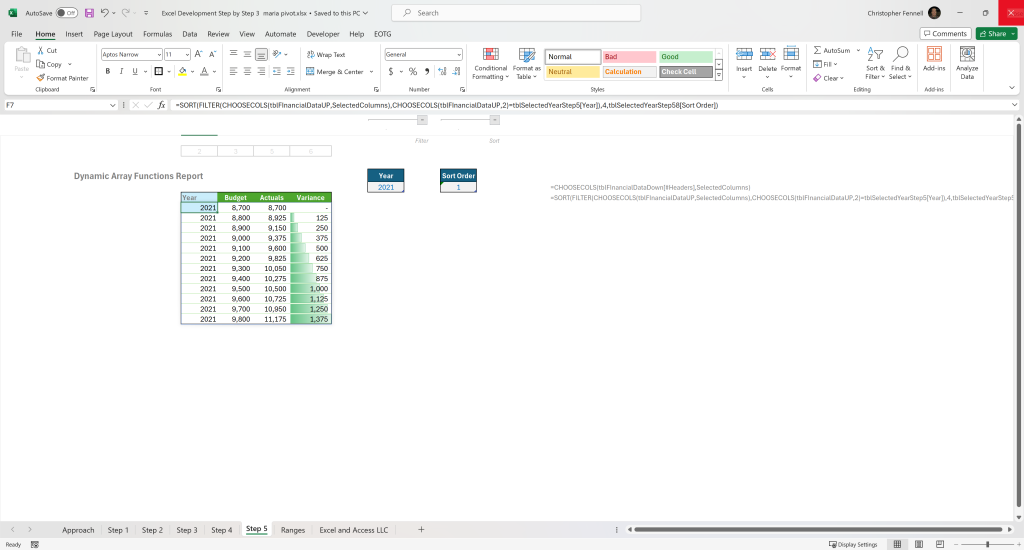1024x550 pixels.
Task: Open Format as Table gallery
Action: click(526, 63)
